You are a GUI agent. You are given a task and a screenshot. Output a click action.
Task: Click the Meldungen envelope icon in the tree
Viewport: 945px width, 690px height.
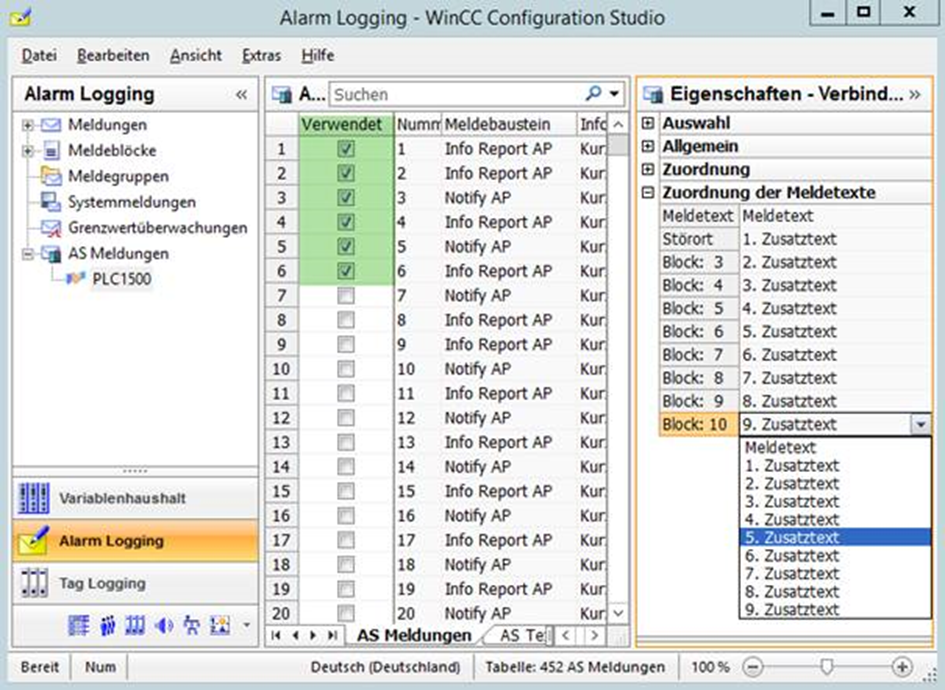(51, 125)
